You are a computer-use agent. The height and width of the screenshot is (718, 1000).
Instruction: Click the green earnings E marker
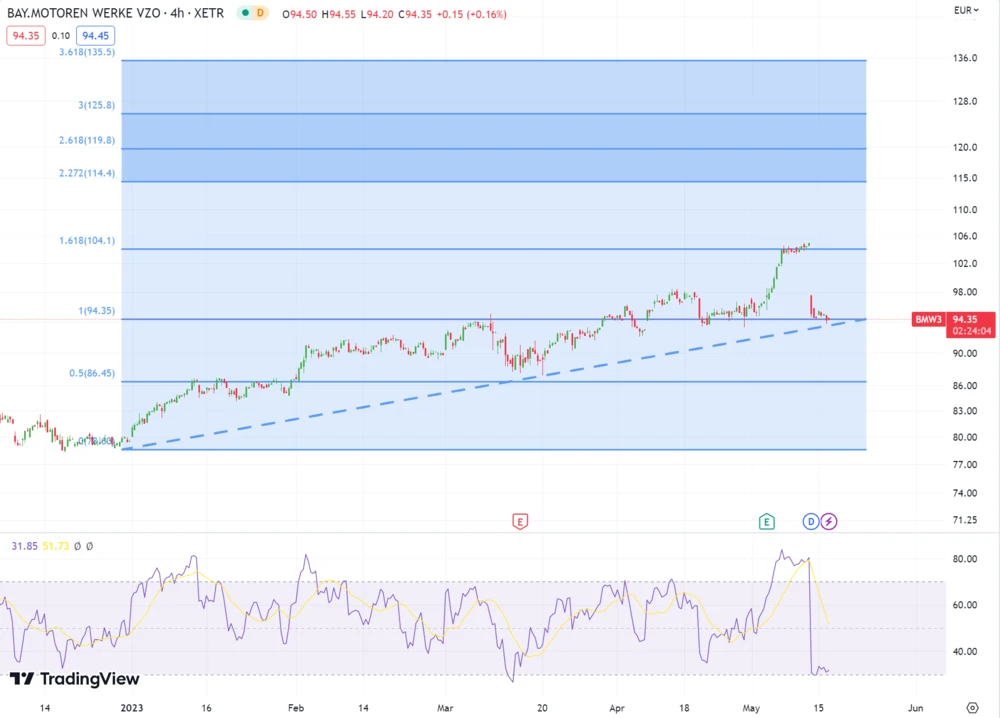coord(766,521)
